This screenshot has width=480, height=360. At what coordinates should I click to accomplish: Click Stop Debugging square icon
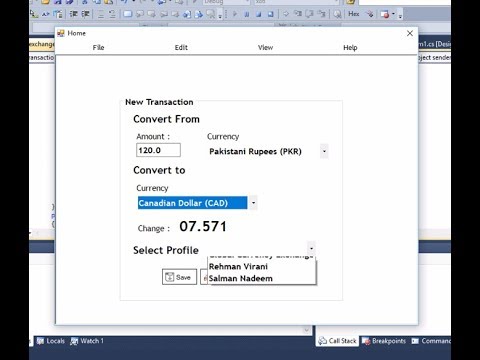pos(259,14)
